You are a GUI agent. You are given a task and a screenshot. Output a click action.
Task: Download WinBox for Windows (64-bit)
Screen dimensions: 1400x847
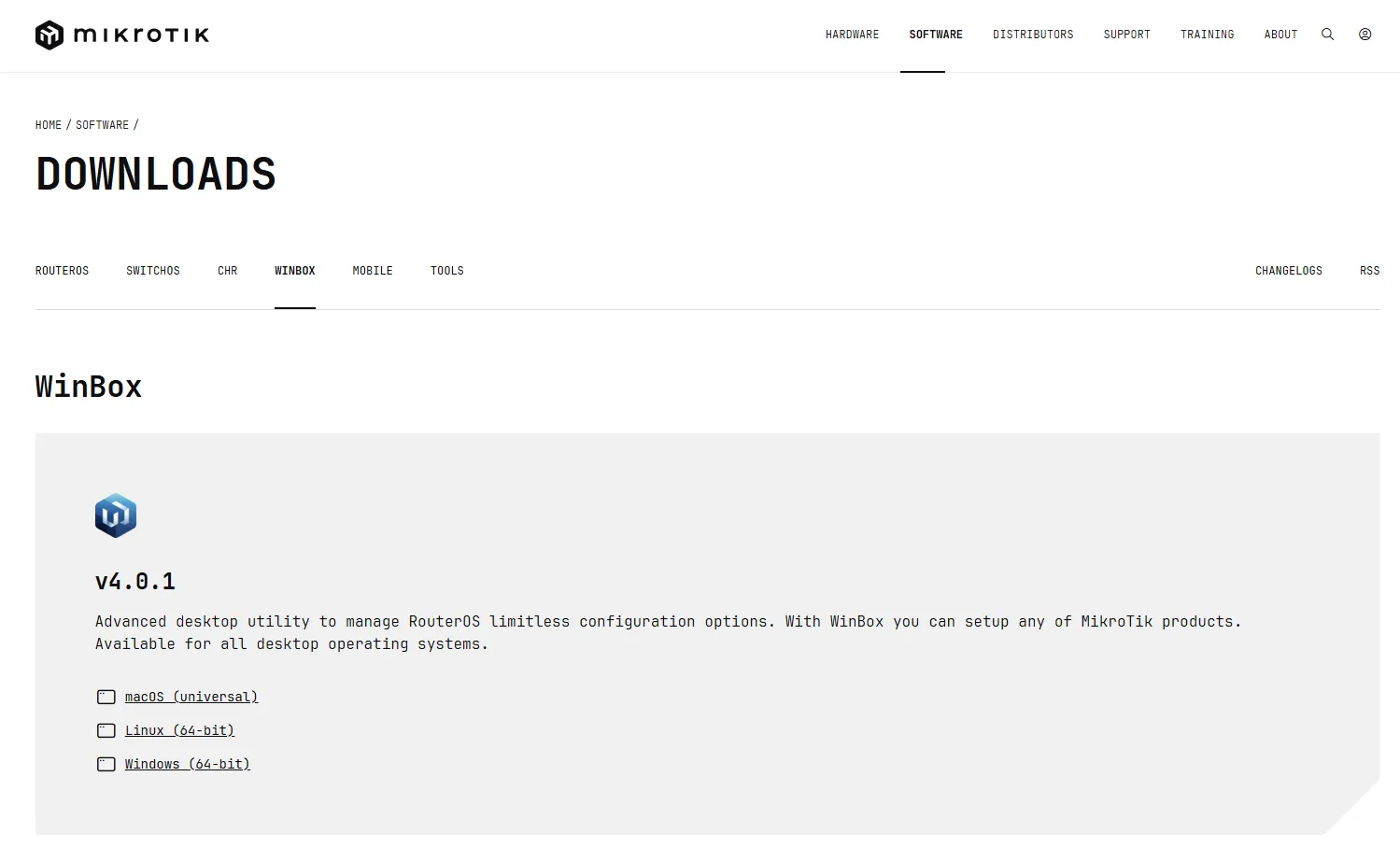(x=188, y=765)
